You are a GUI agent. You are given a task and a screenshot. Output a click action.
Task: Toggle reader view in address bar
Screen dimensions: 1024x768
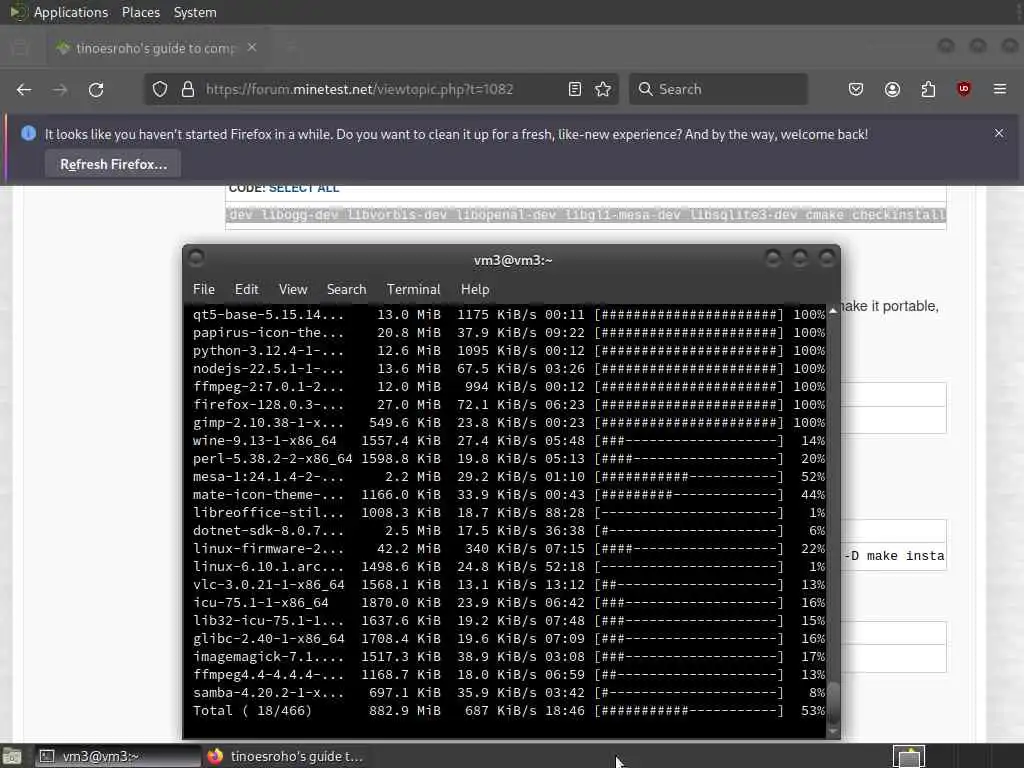click(x=575, y=89)
